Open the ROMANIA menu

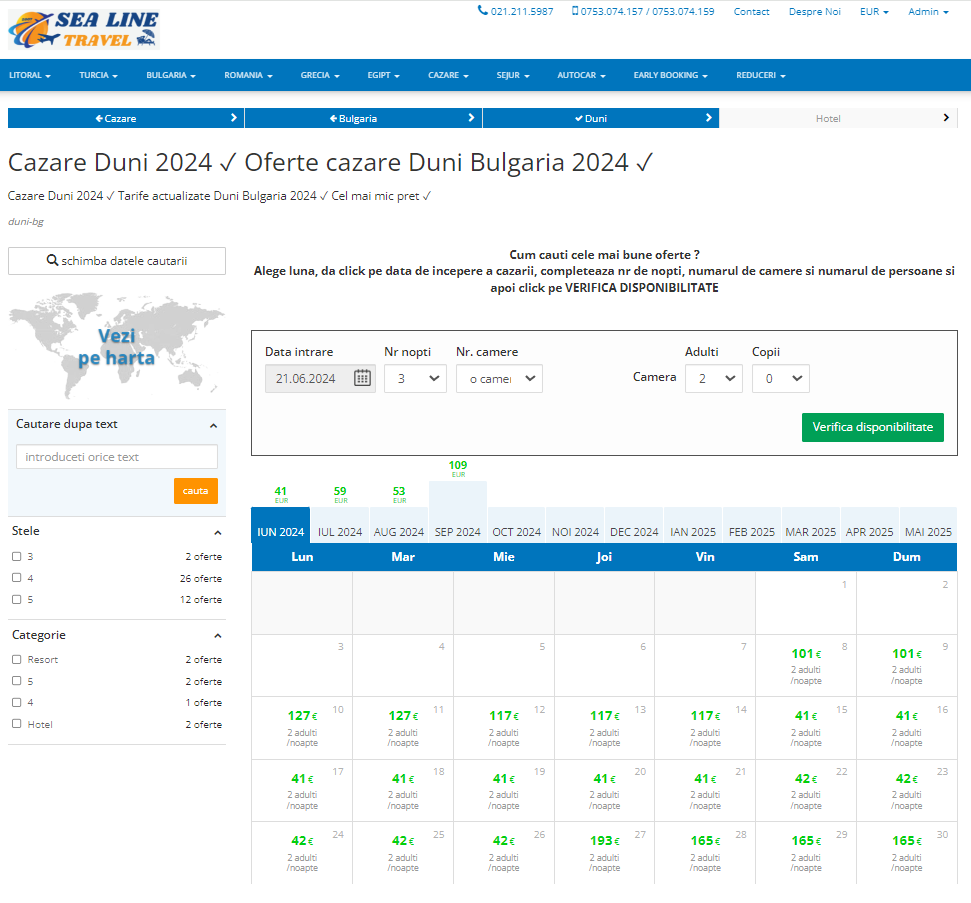248,75
